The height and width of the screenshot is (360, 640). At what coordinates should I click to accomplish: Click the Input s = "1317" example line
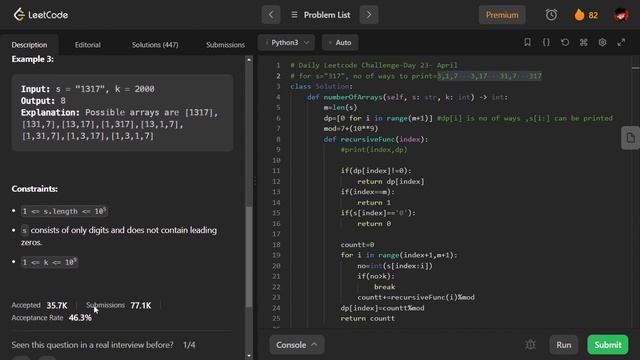coord(88,89)
